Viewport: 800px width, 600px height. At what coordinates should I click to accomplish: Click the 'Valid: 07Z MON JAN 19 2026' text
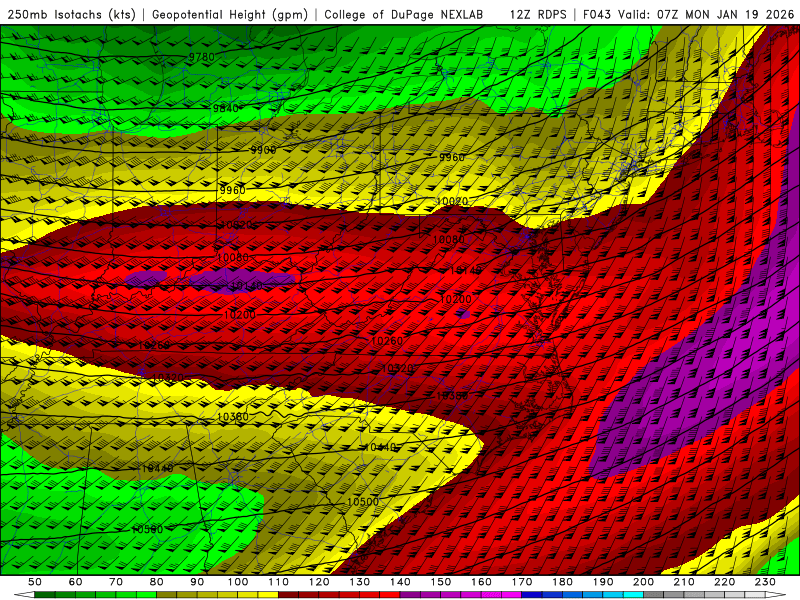(706, 15)
